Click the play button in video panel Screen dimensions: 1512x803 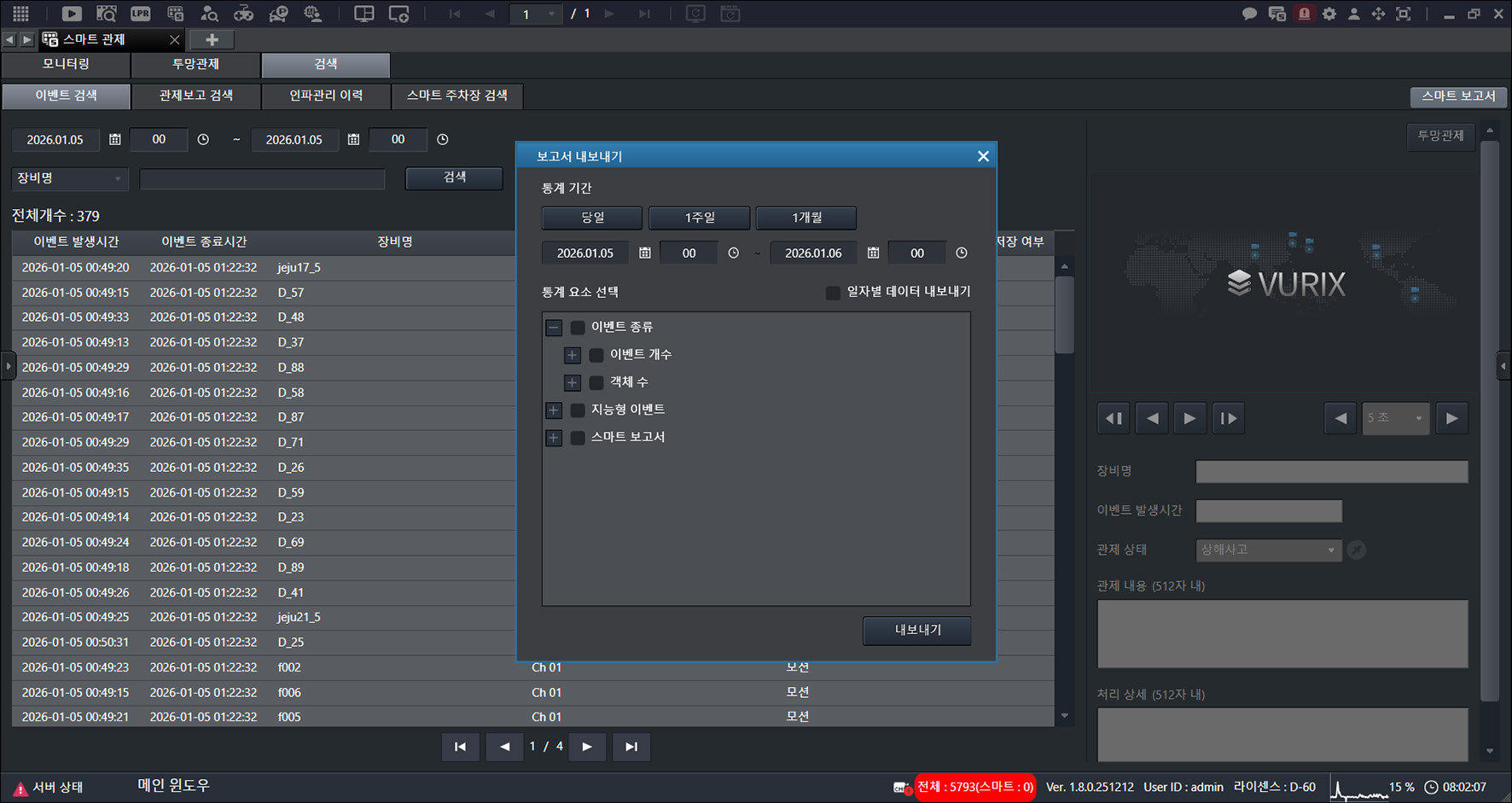click(x=1189, y=418)
